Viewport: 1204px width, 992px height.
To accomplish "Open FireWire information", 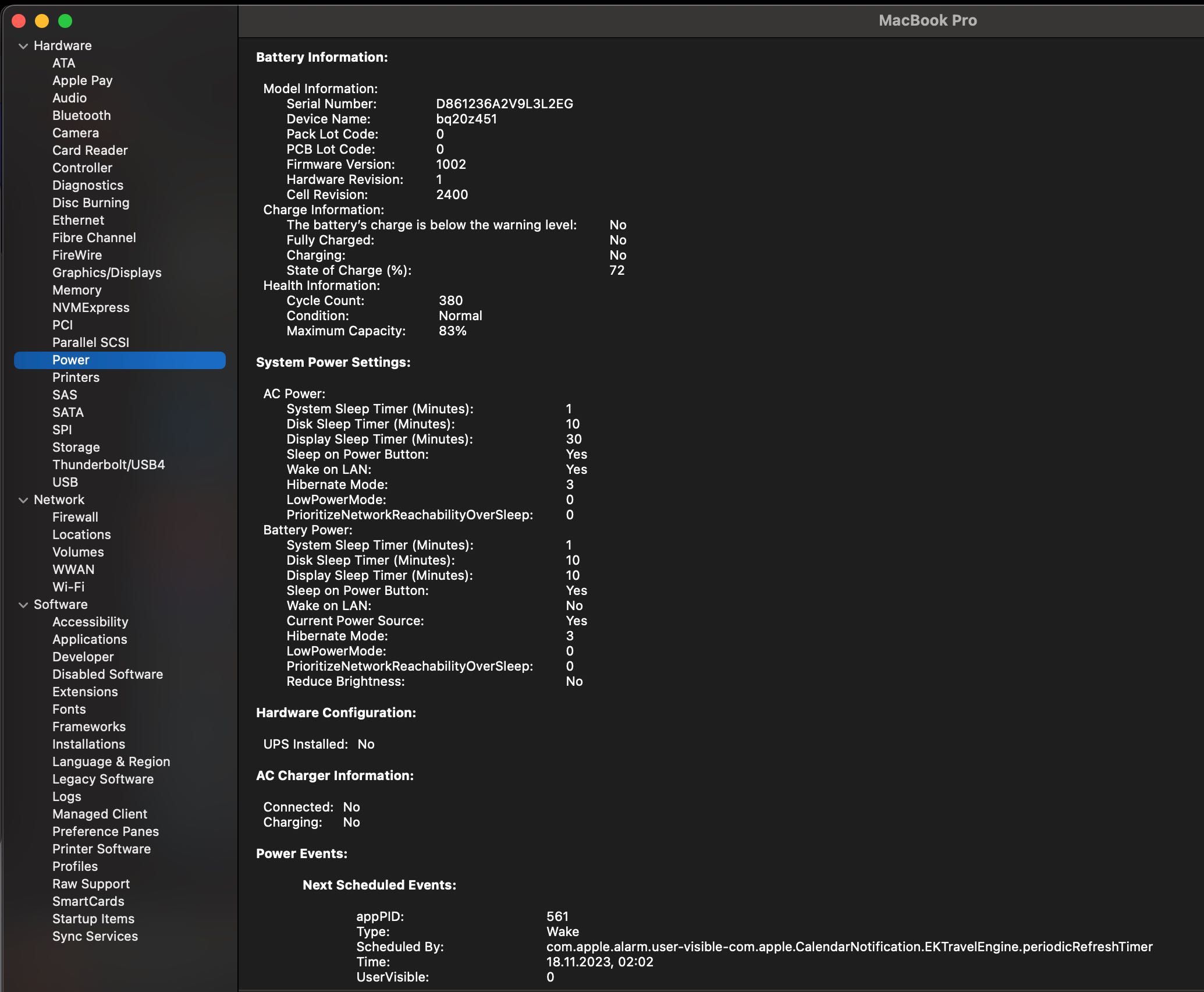I will (x=77, y=255).
